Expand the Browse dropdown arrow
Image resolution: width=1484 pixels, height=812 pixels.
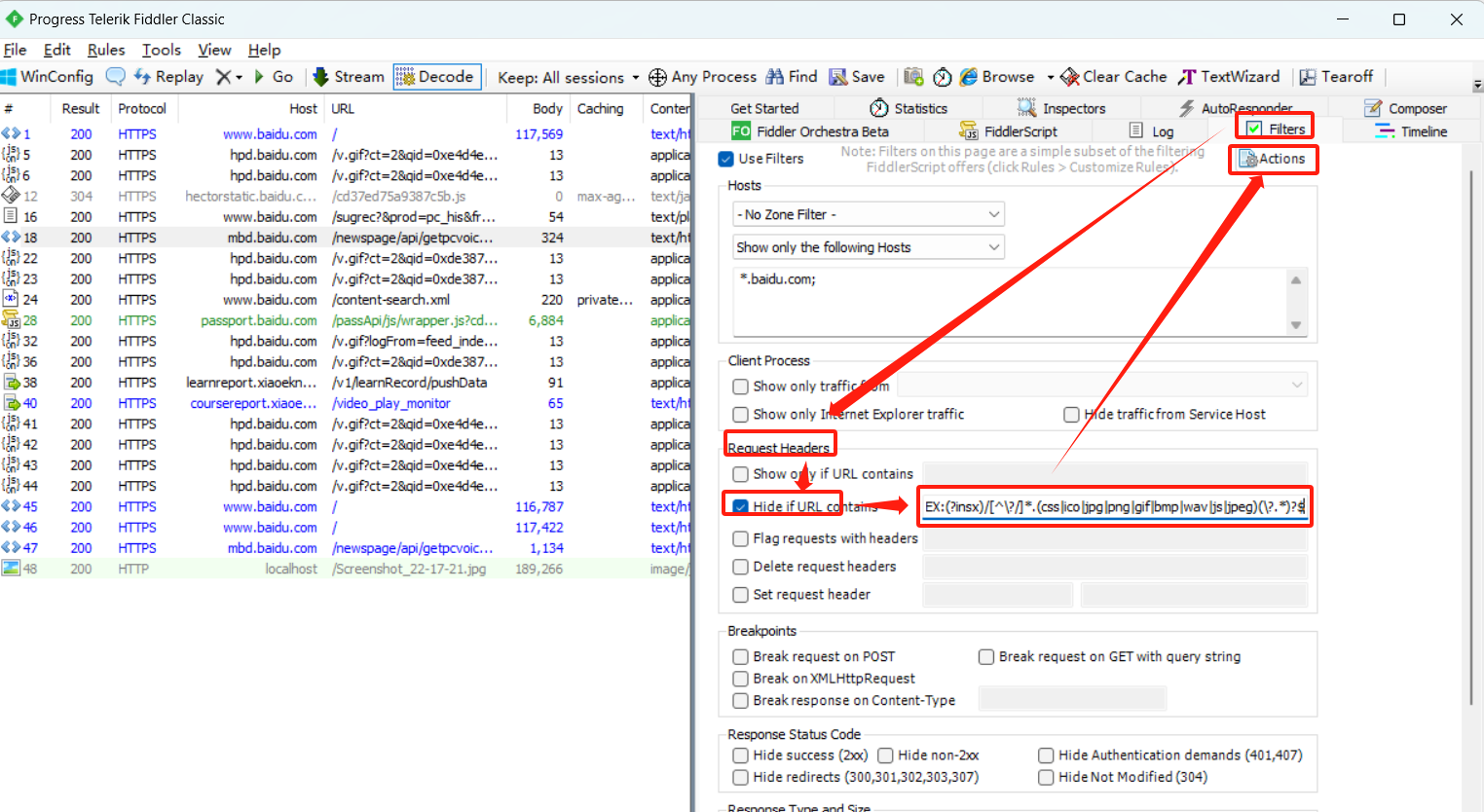(x=1051, y=77)
